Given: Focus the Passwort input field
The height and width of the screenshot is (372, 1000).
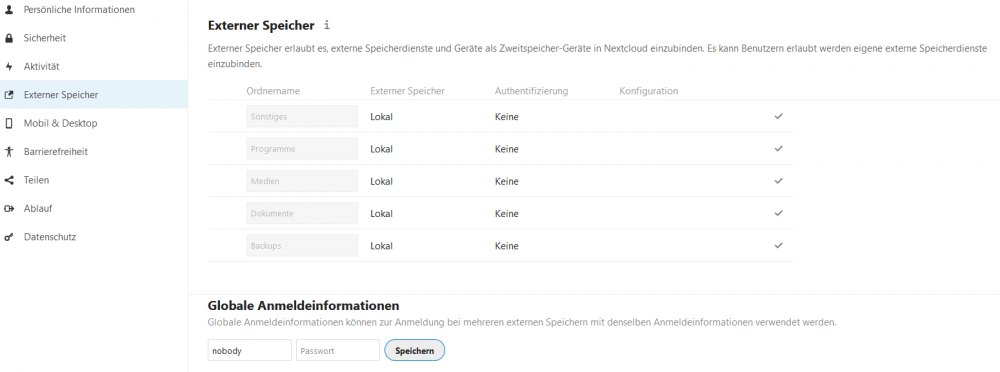Looking at the screenshot, I should (x=338, y=350).
